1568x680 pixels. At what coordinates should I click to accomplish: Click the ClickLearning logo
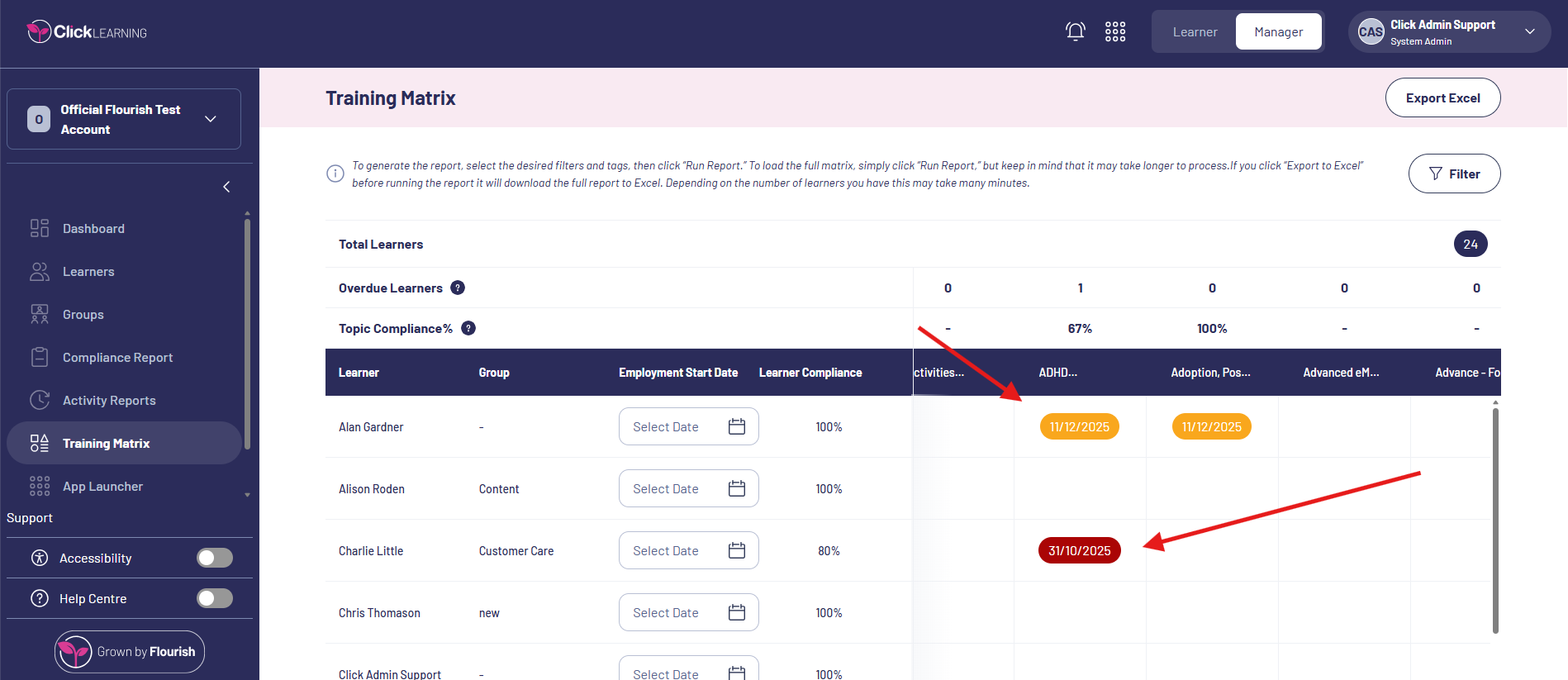[x=87, y=32]
